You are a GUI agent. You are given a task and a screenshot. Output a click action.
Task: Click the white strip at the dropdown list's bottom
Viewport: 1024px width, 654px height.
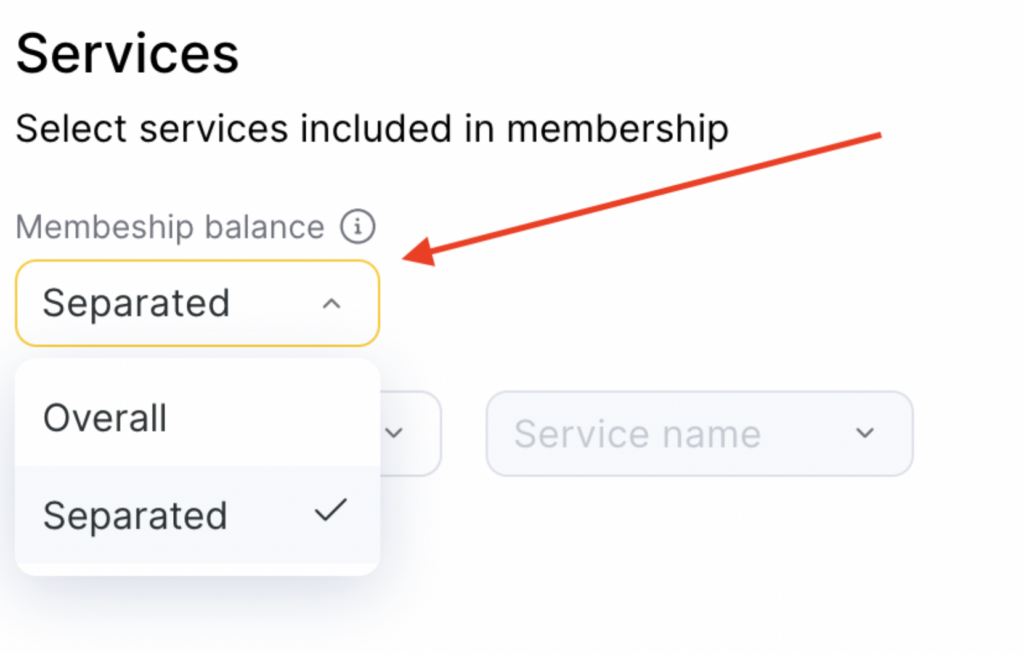coord(197,569)
